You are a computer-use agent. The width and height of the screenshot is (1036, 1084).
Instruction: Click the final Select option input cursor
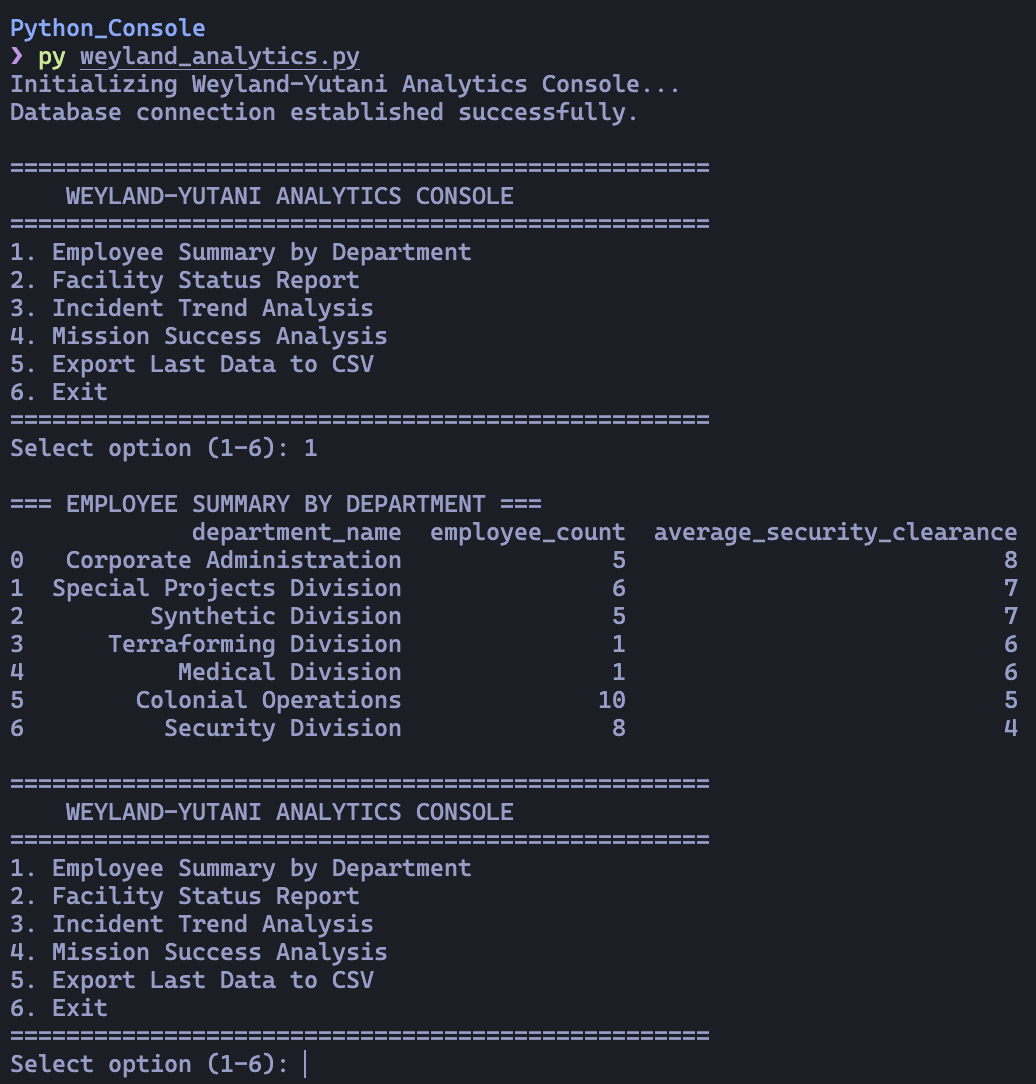[x=305, y=1064]
